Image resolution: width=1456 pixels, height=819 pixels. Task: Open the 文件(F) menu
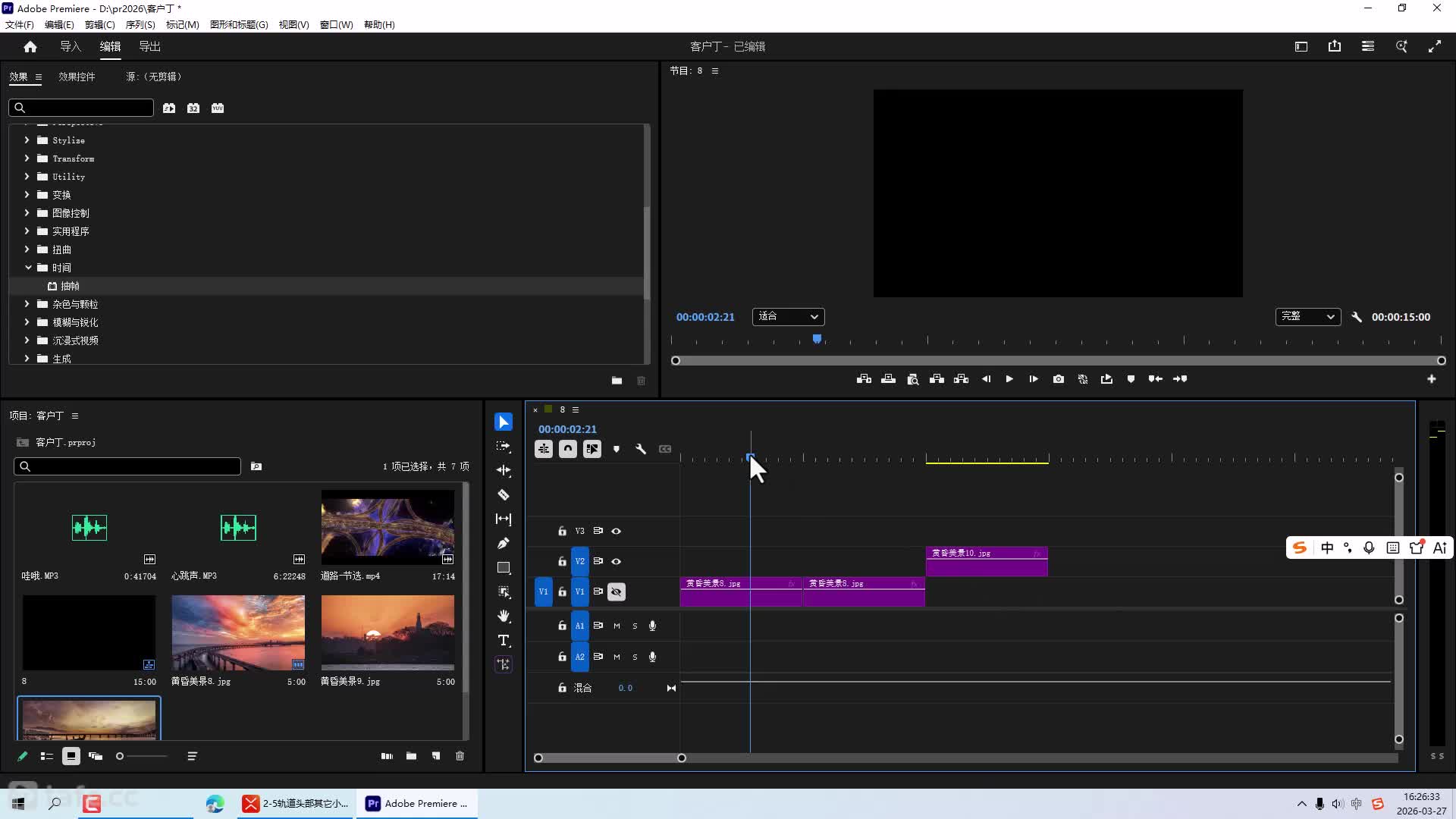point(20,24)
